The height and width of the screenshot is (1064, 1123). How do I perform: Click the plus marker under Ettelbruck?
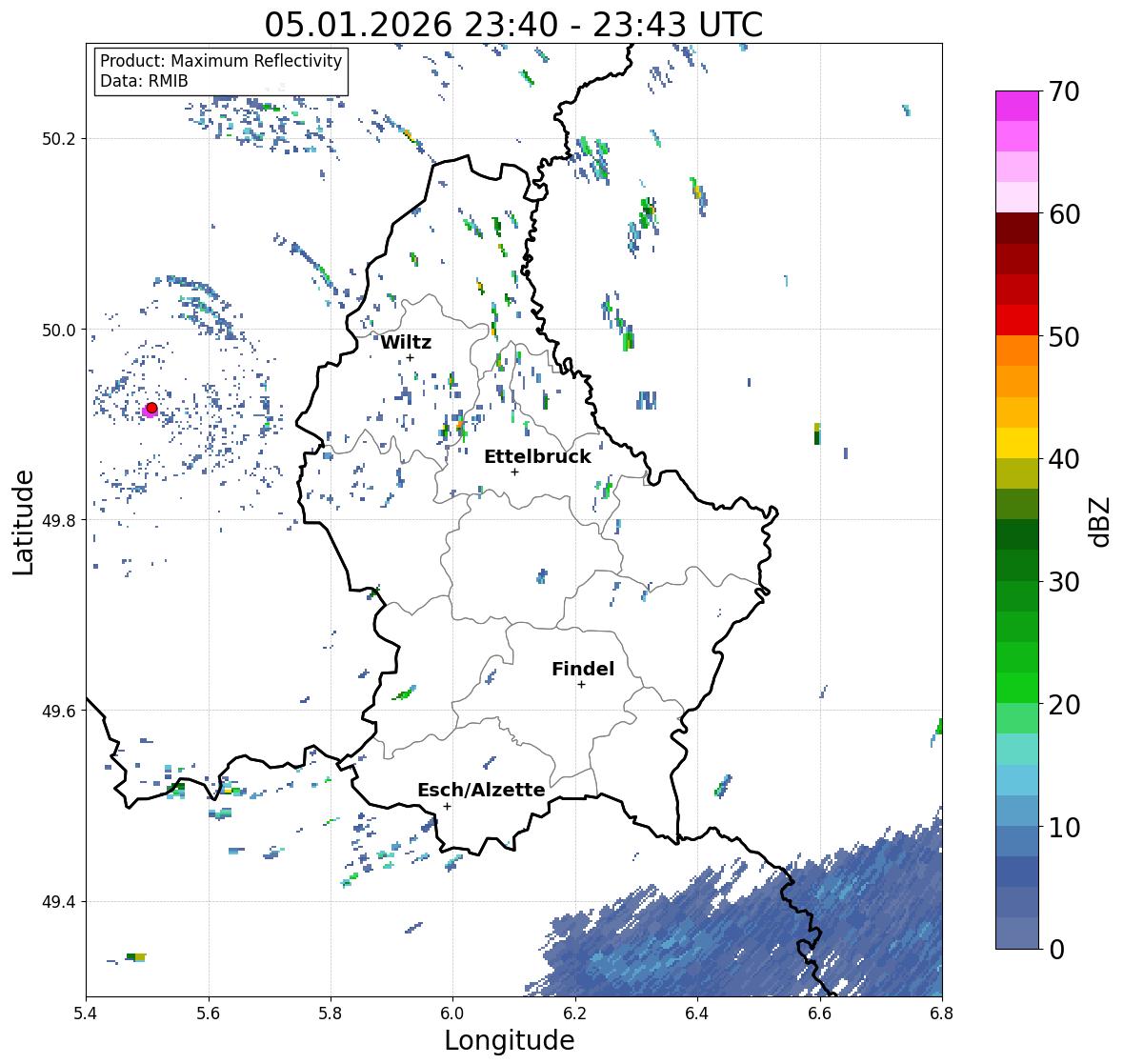coord(514,472)
